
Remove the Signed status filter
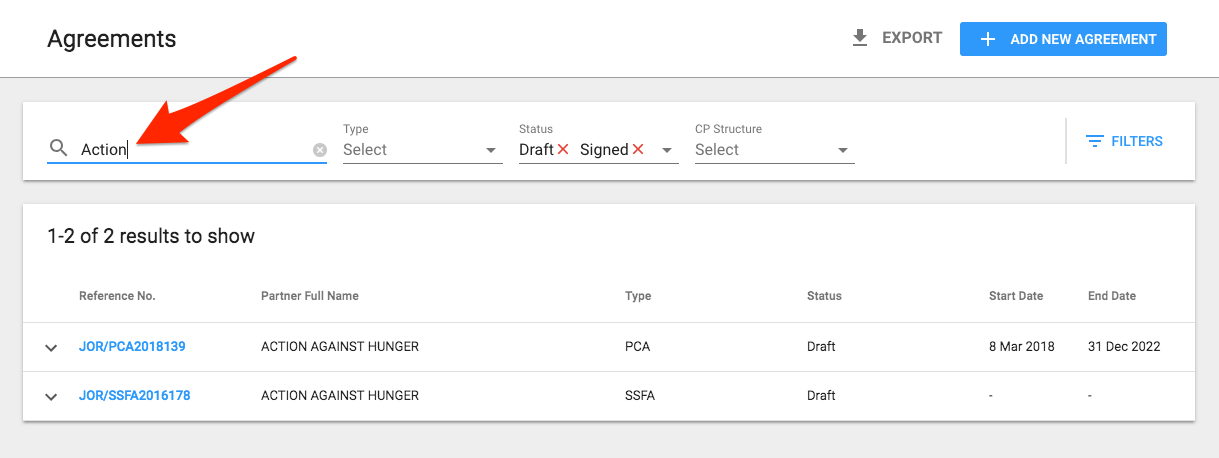[638, 149]
